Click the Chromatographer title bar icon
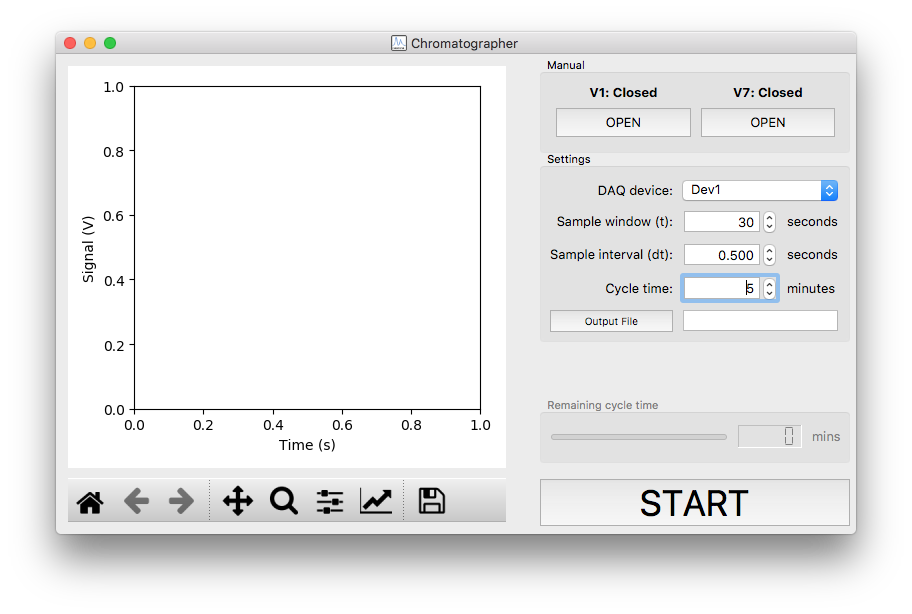 (x=398, y=43)
